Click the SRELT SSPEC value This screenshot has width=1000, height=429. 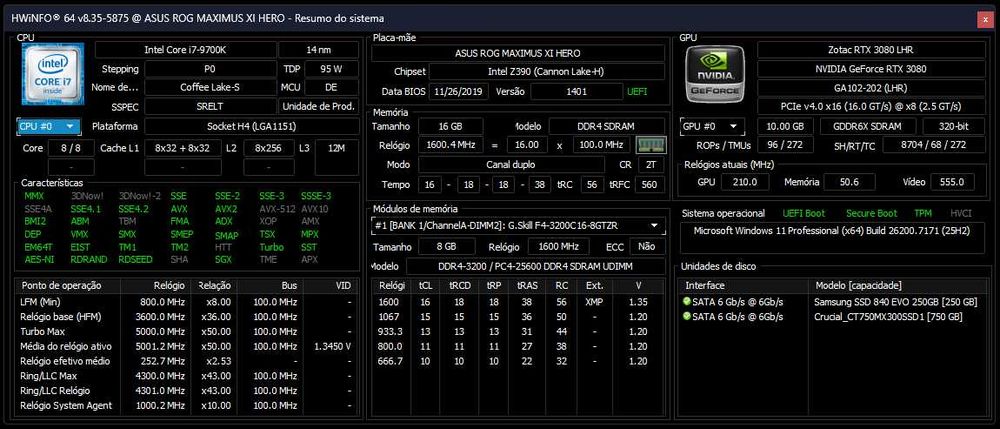(x=209, y=106)
